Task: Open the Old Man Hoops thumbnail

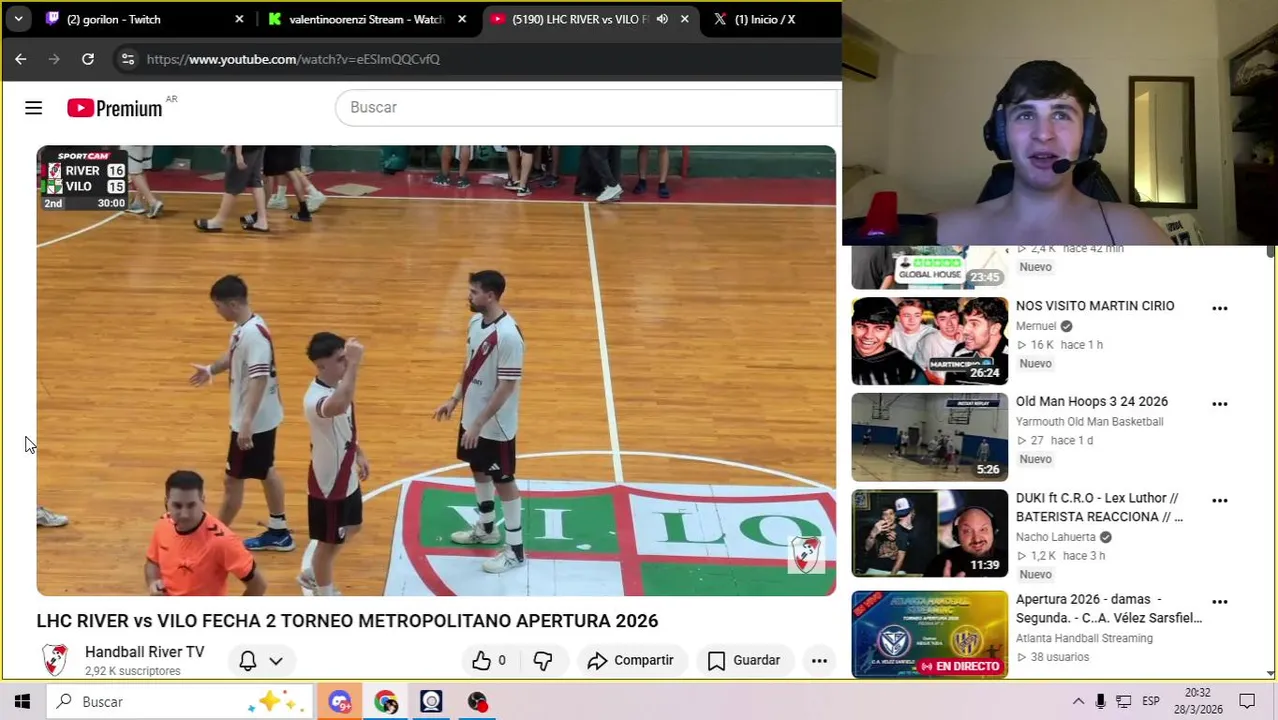Action: pyautogui.click(x=930, y=437)
